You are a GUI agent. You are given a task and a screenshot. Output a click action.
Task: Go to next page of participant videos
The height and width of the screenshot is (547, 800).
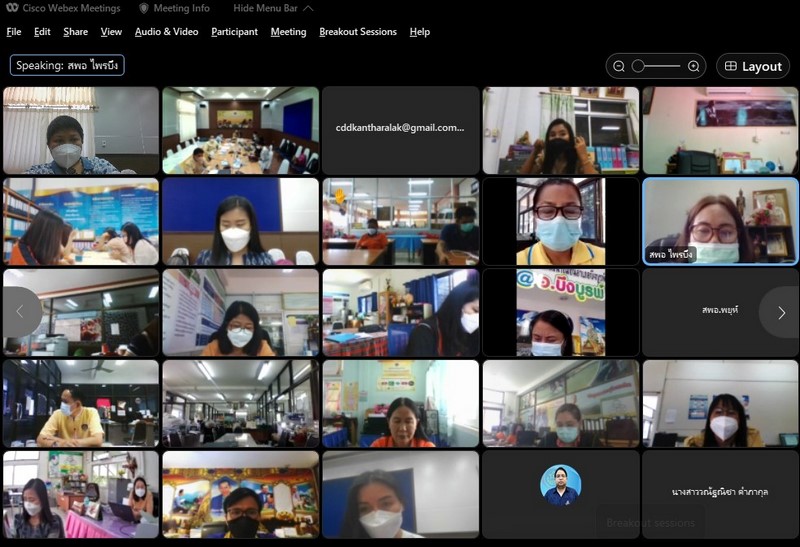pos(781,312)
